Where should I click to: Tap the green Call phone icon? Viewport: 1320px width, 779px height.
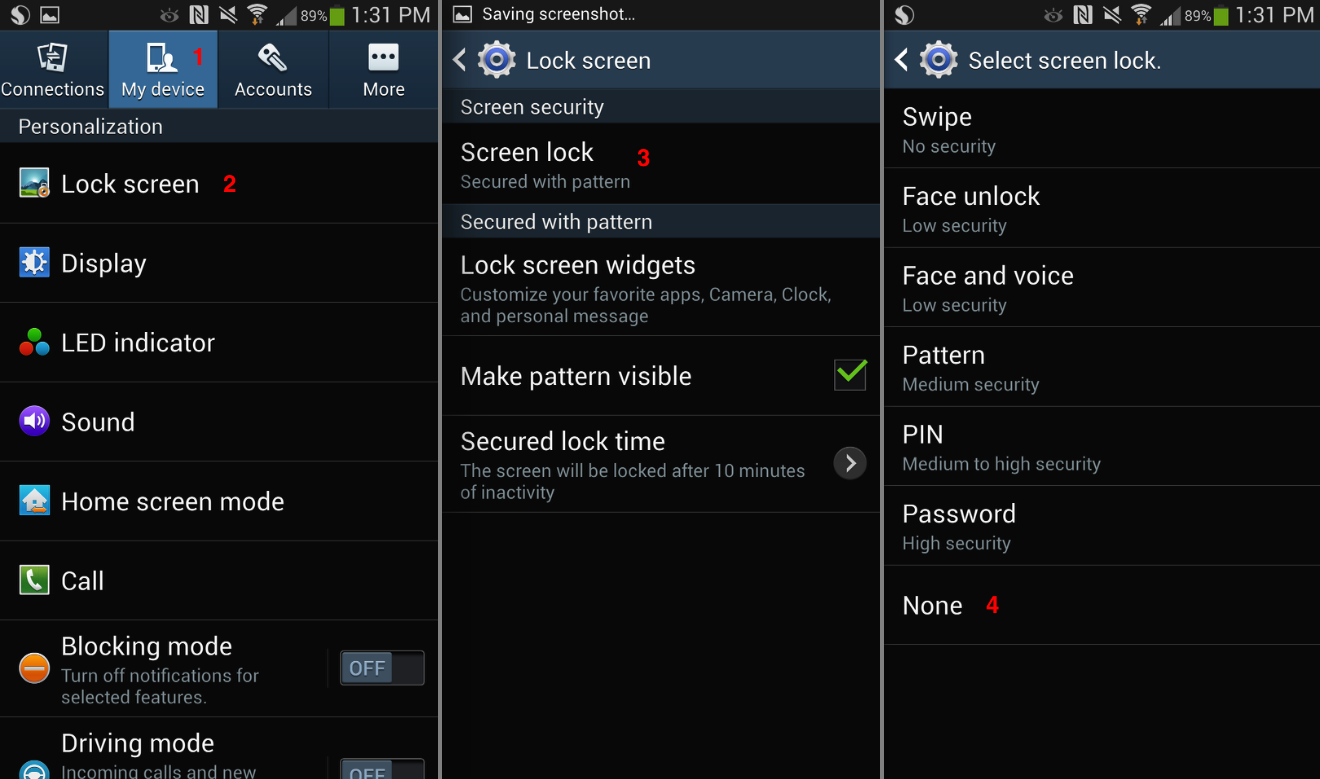click(x=34, y=580)
